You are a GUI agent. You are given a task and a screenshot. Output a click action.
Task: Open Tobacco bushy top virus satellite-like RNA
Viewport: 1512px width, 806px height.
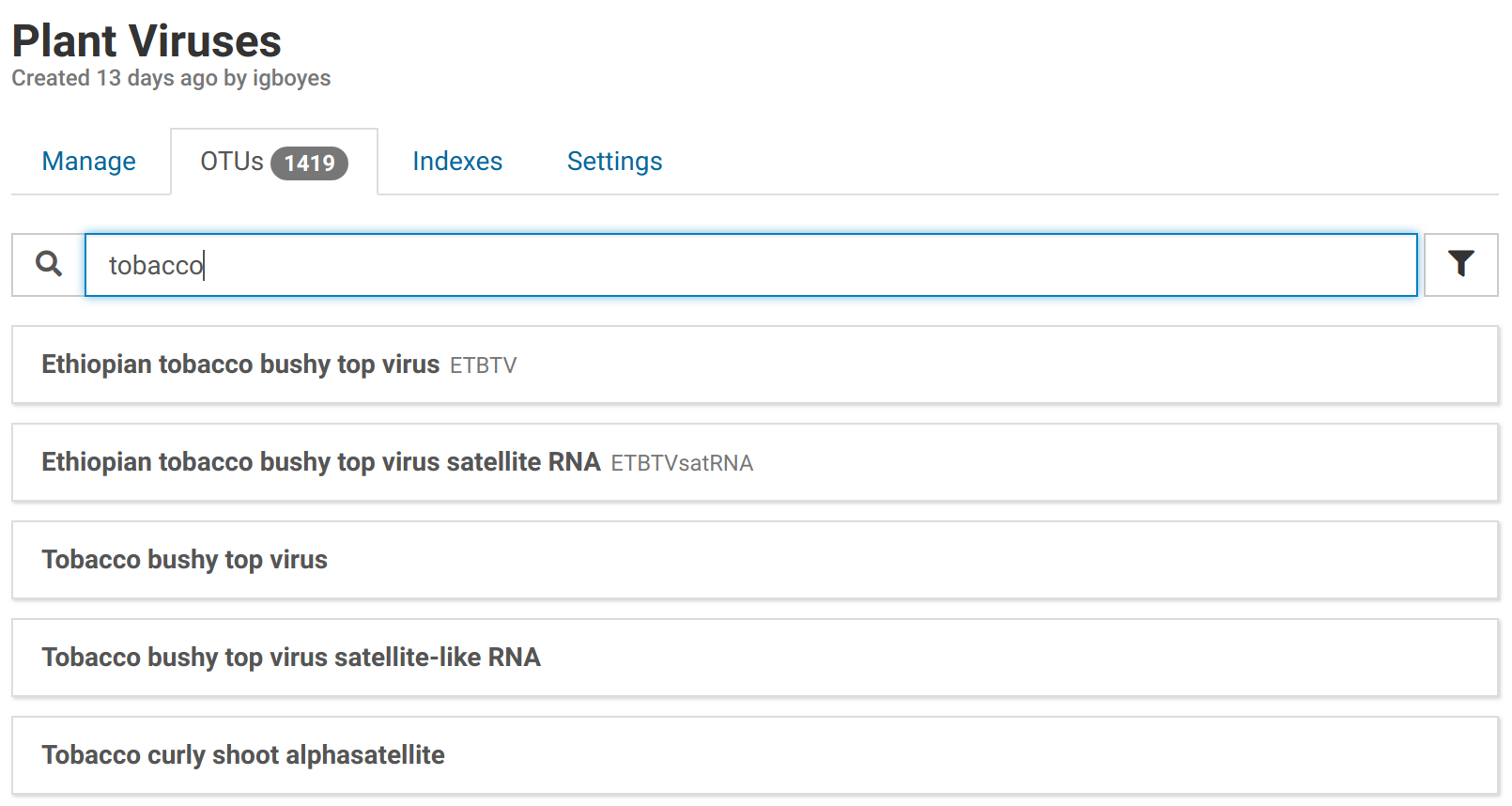tap(291, 658)
